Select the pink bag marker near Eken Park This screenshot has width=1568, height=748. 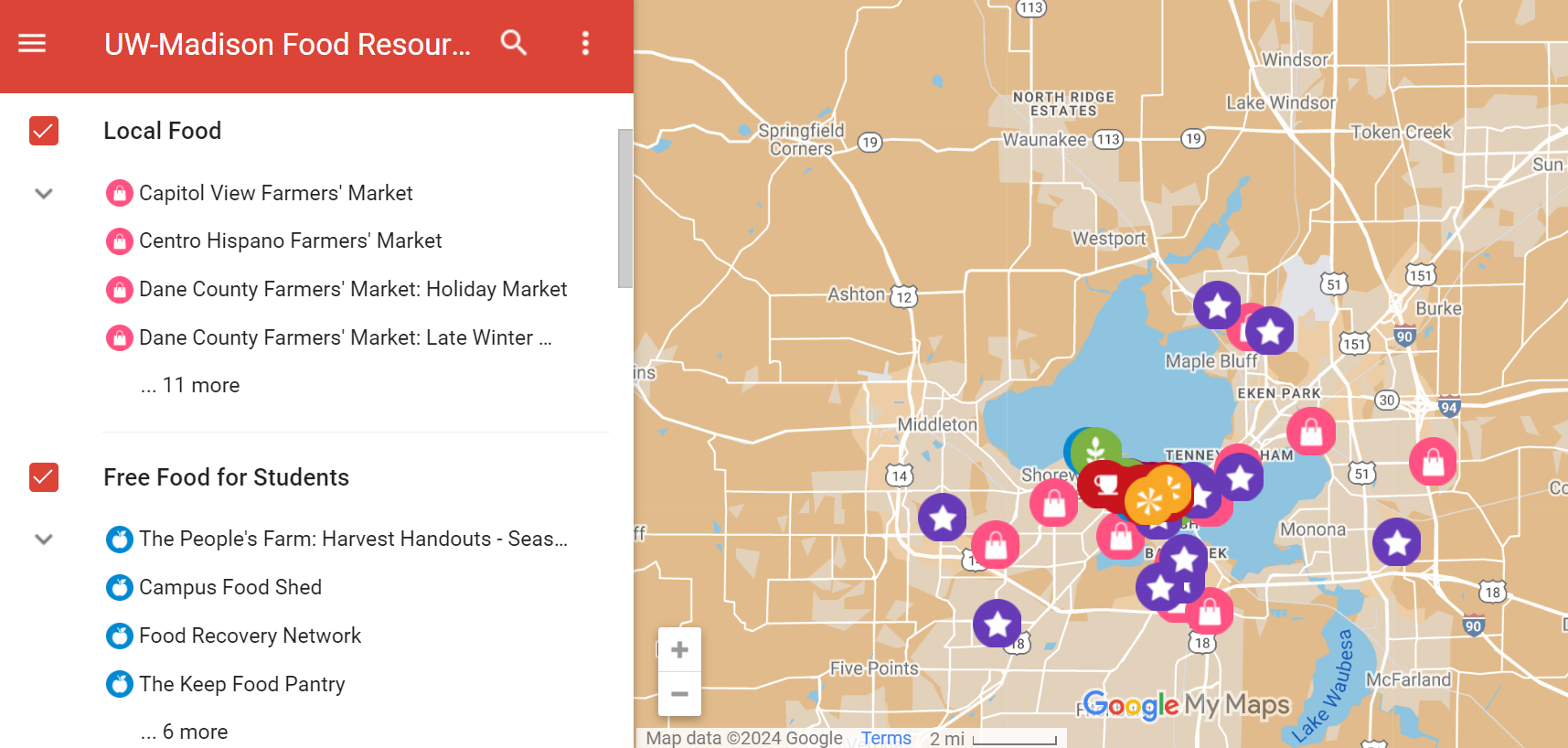coord(1311,431)
